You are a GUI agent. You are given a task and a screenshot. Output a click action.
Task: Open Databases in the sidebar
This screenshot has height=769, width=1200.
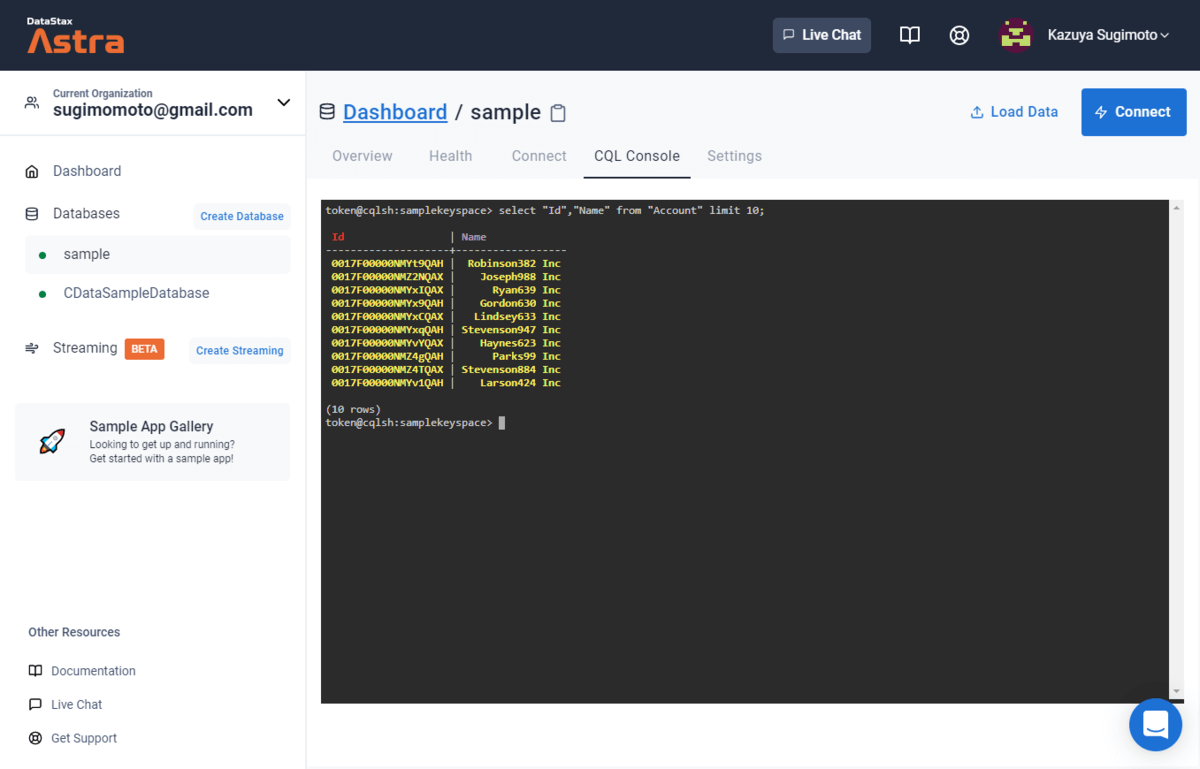[x=86, y=214]
